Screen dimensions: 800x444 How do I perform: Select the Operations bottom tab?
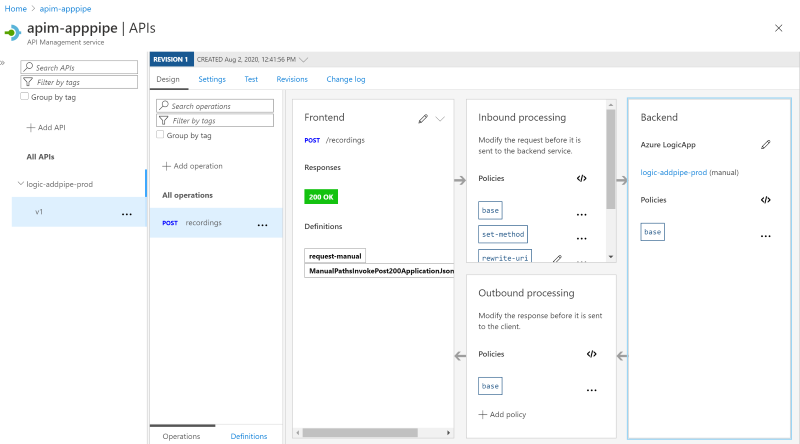tap(181, 436)
